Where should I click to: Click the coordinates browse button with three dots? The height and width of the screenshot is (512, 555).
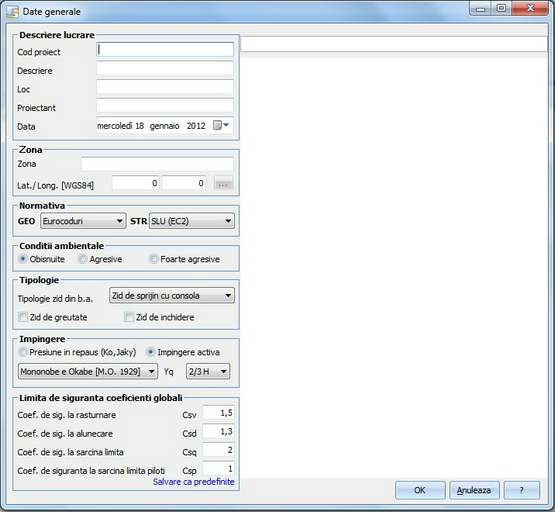click(223, 183)
